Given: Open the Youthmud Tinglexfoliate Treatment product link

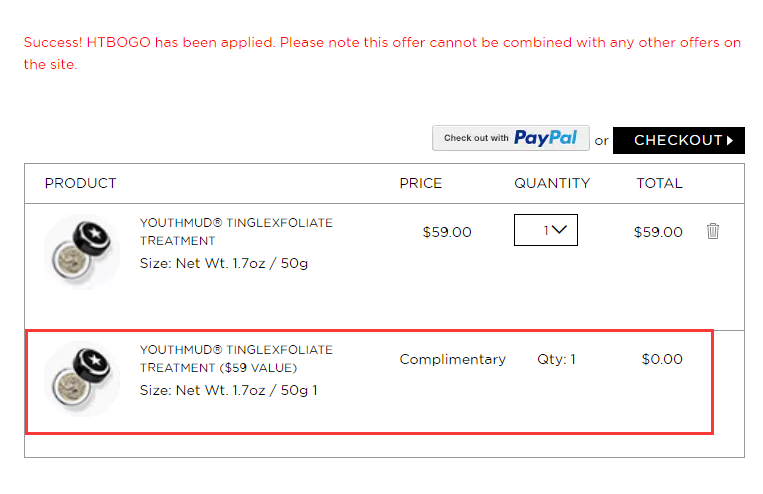Looking at the screenshot, I should click(236, 232).
